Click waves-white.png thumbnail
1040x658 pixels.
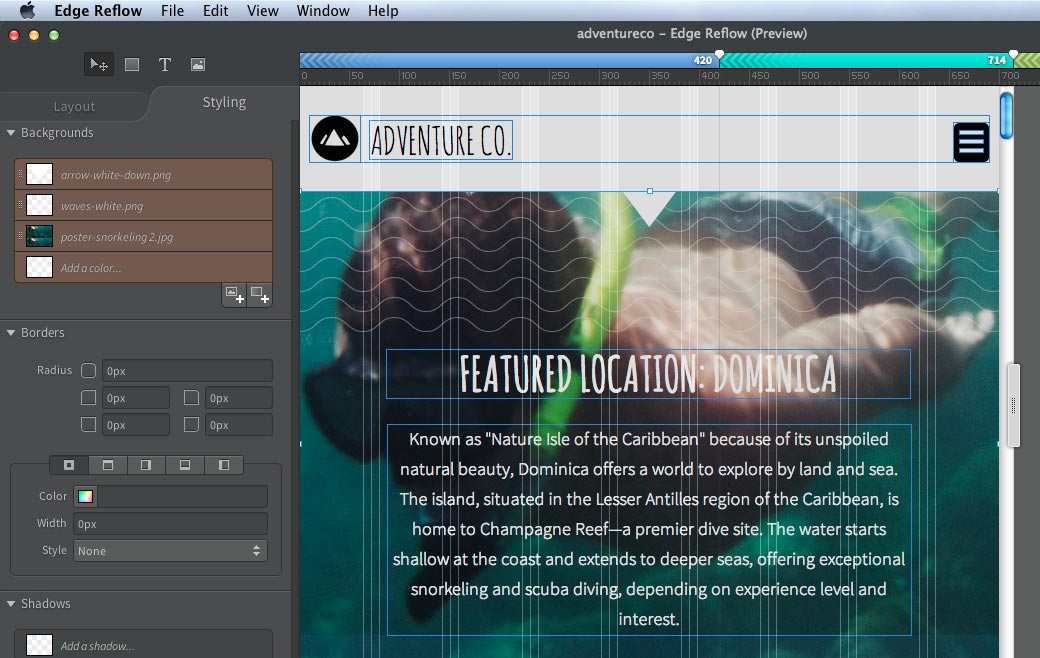pos(39,206)
